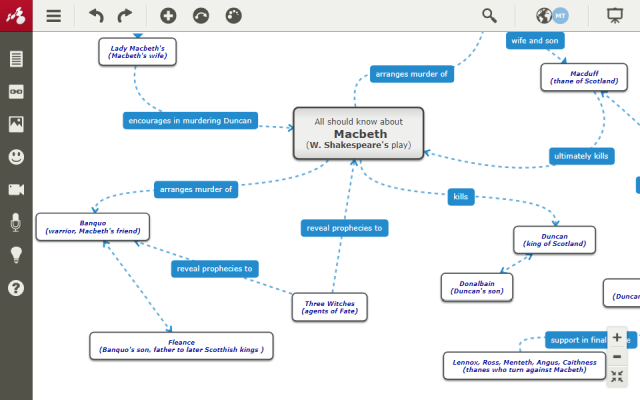This screenshot has height=400, width=640.
Task: Select the Banquo topic
Action: coord(93,227)
